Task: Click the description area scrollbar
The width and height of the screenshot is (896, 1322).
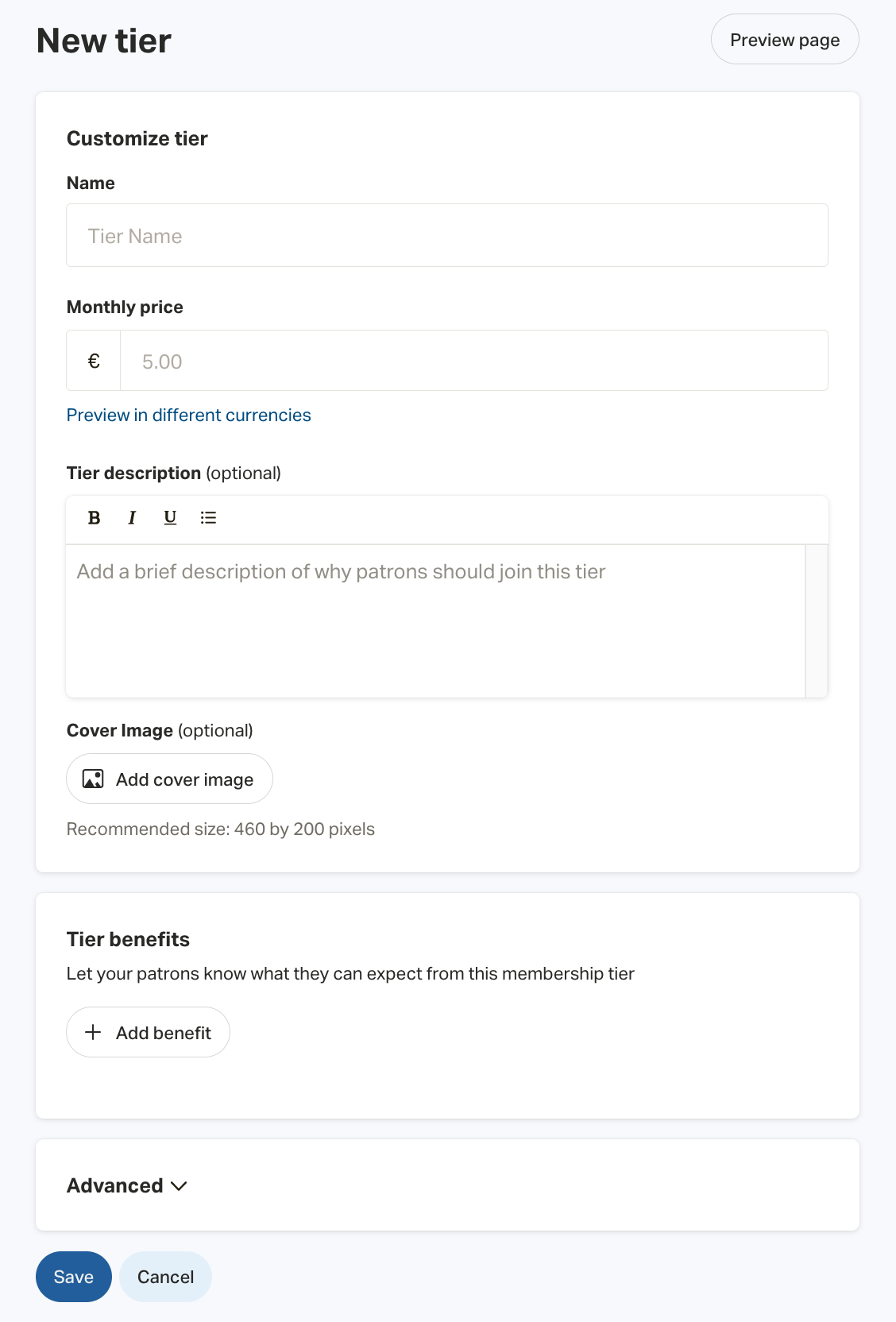Action: click(x=817, y=620)
